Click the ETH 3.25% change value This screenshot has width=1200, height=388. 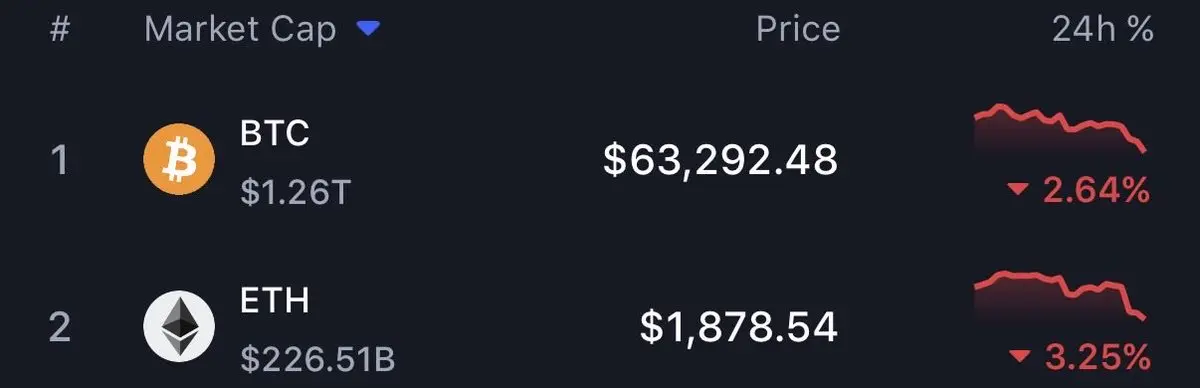click(1096, 356)
